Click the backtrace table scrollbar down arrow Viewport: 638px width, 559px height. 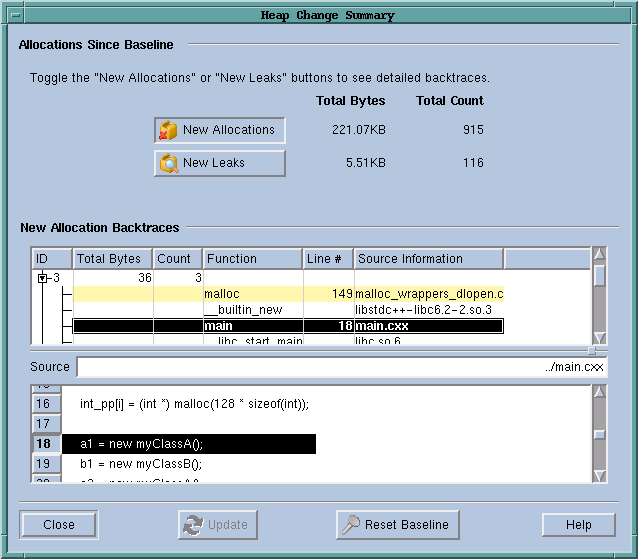[x=599, y=337]
